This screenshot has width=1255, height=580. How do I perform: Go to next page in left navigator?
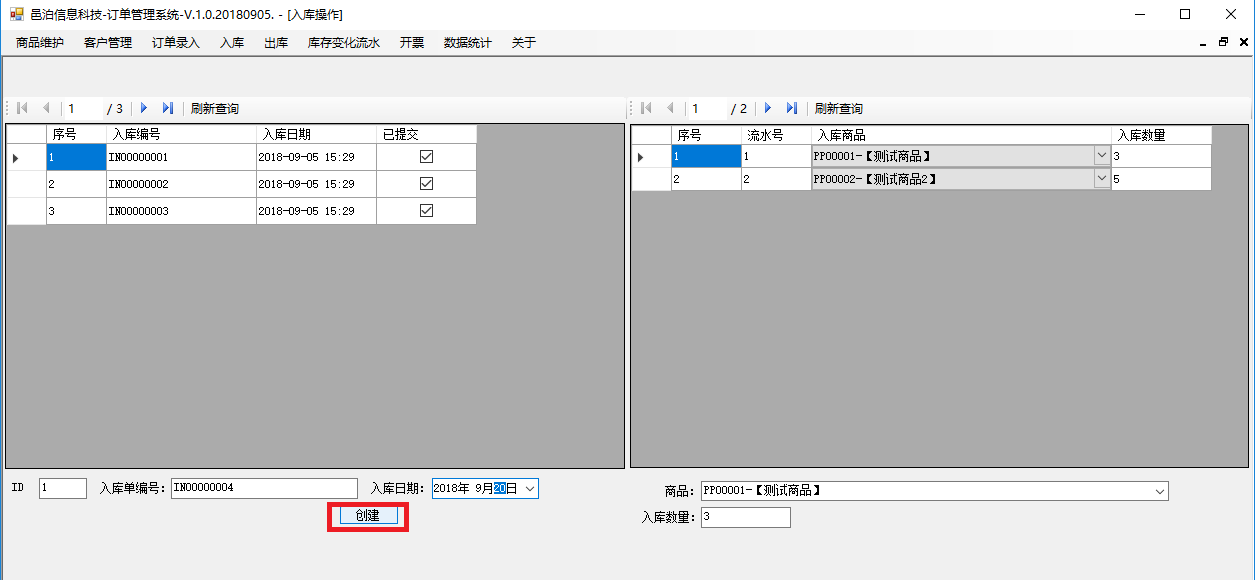pyautogui.click(x=144, y=108)
